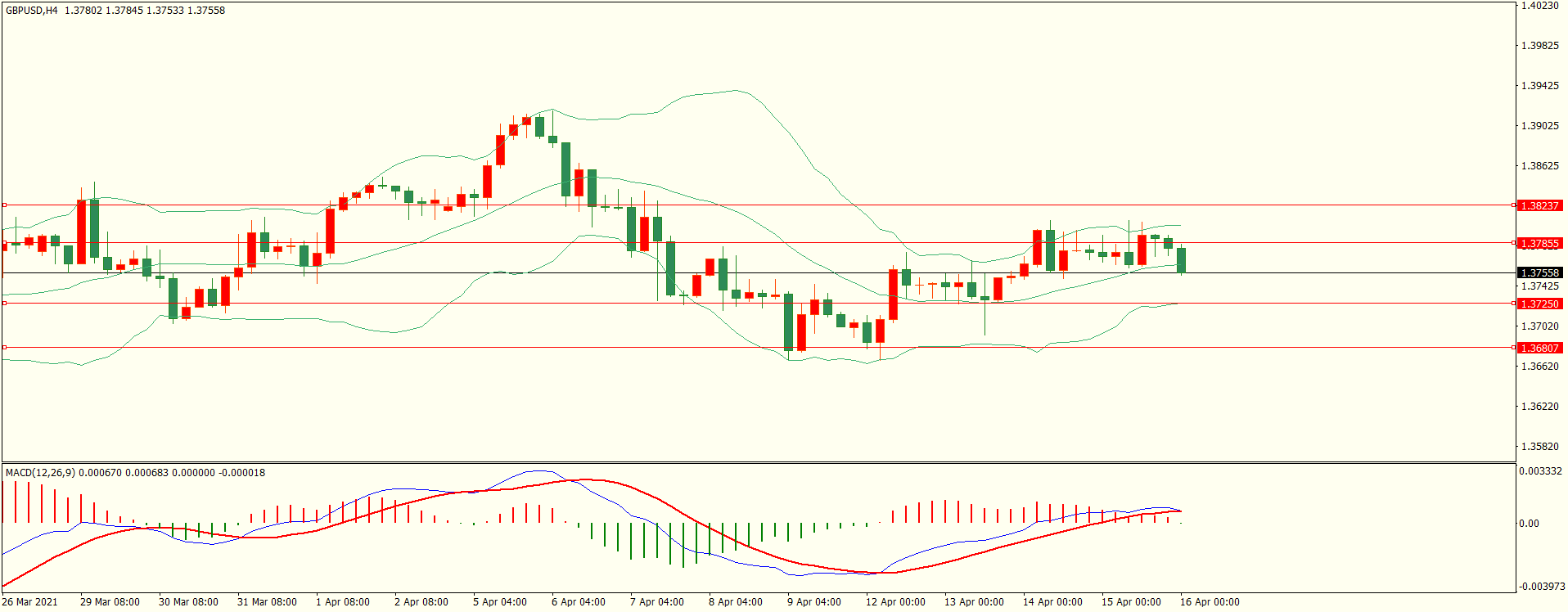
Task: Select the 5 Apr 04:00 time axis label
Action: 499,602
